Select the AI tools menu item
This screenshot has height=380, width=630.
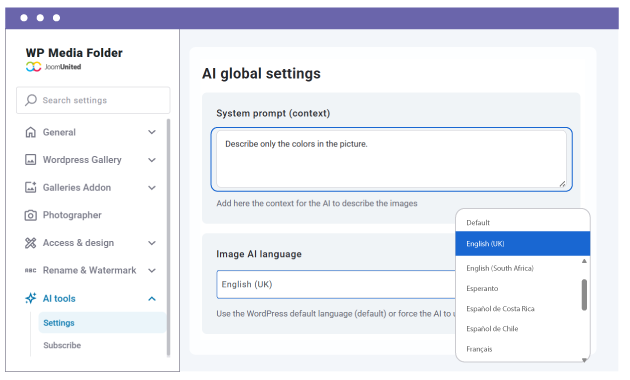[59, 298]
